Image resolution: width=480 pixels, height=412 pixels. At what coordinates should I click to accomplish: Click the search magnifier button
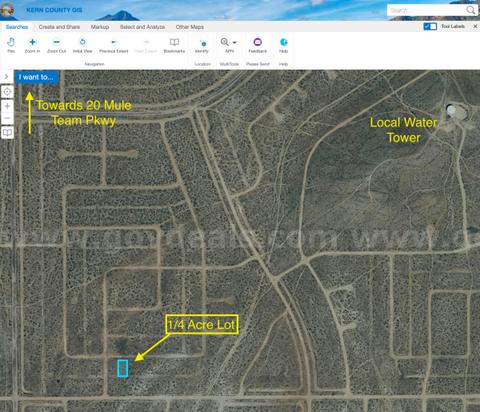click(x=471, y=10)
